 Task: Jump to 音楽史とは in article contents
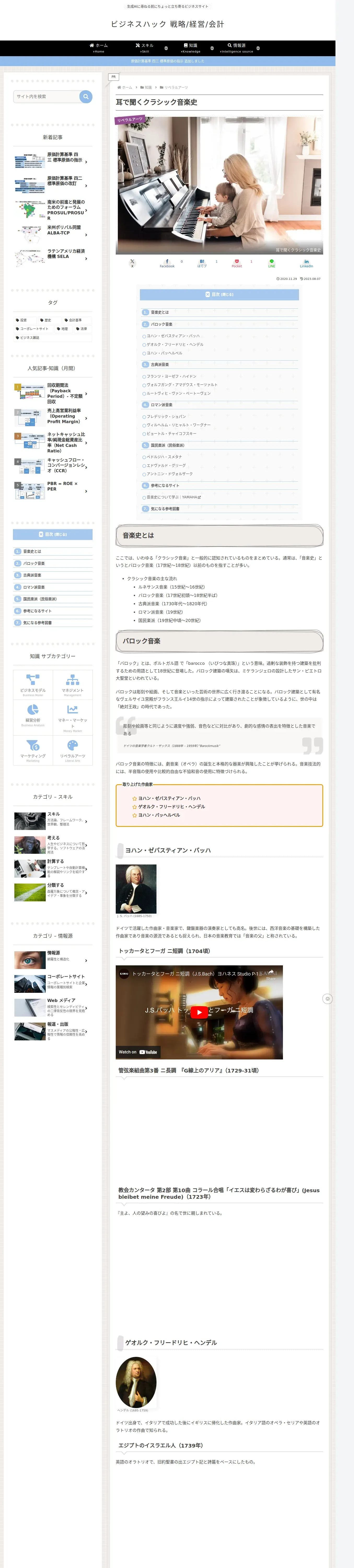pos(160,312)
